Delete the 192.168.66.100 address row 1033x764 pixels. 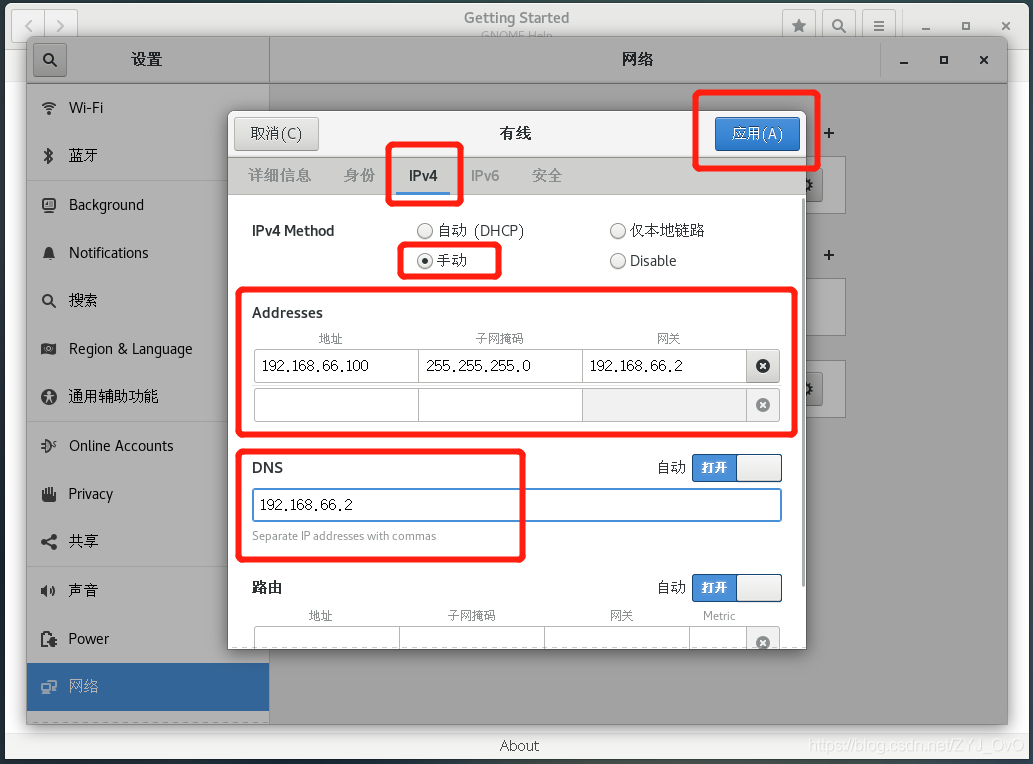[x=763, y=366]
